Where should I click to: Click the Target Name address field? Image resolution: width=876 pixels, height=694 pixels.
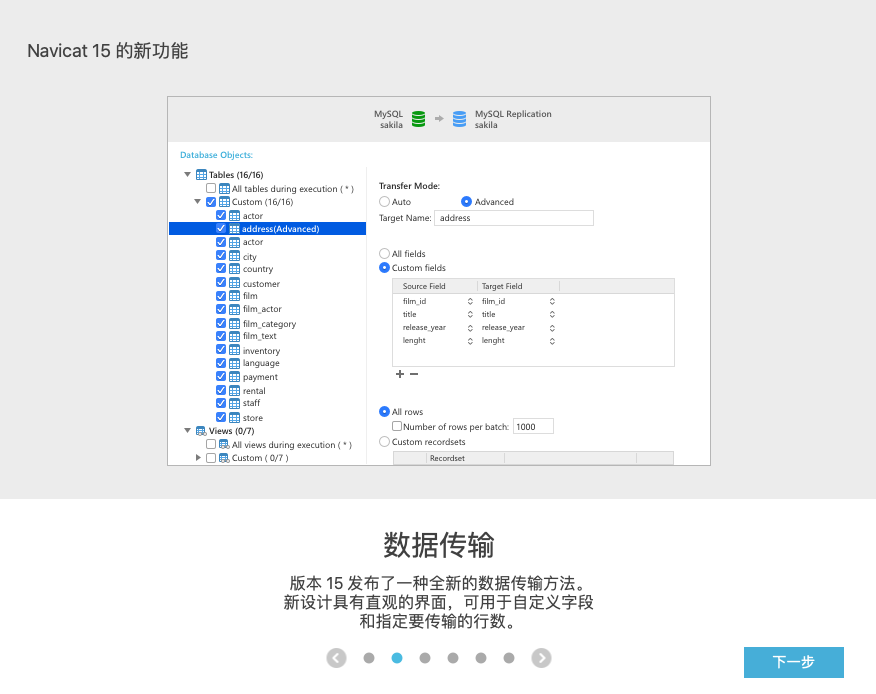(x=513, y=218)
